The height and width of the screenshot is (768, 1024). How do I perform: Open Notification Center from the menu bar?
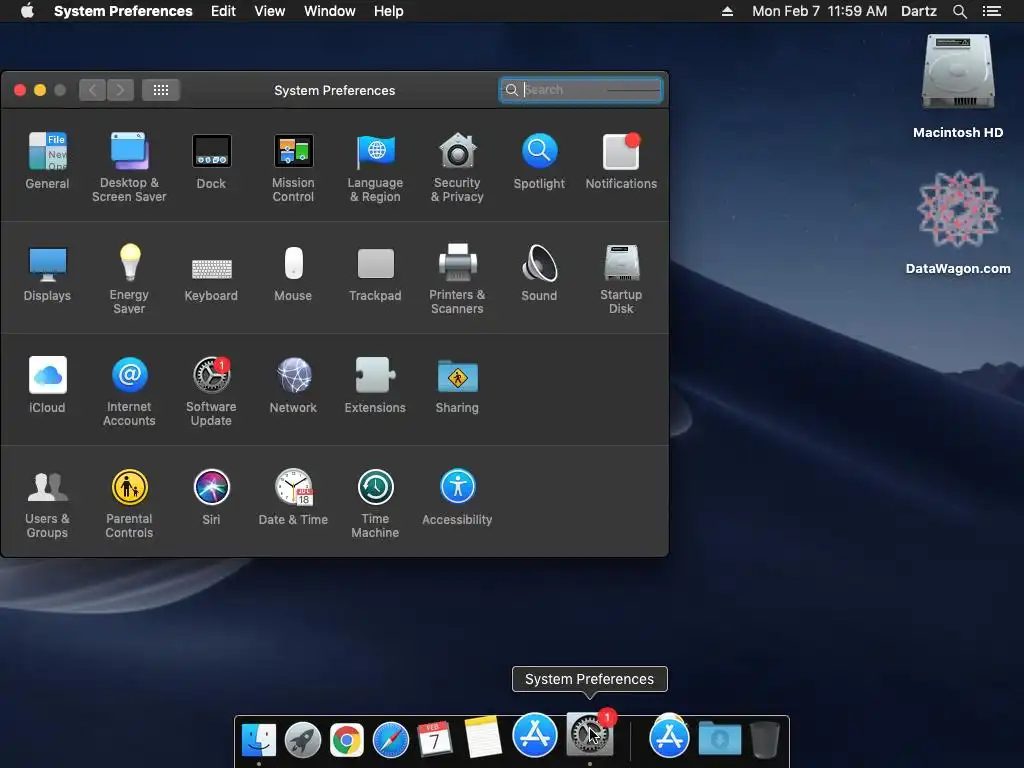click(992, 11)
